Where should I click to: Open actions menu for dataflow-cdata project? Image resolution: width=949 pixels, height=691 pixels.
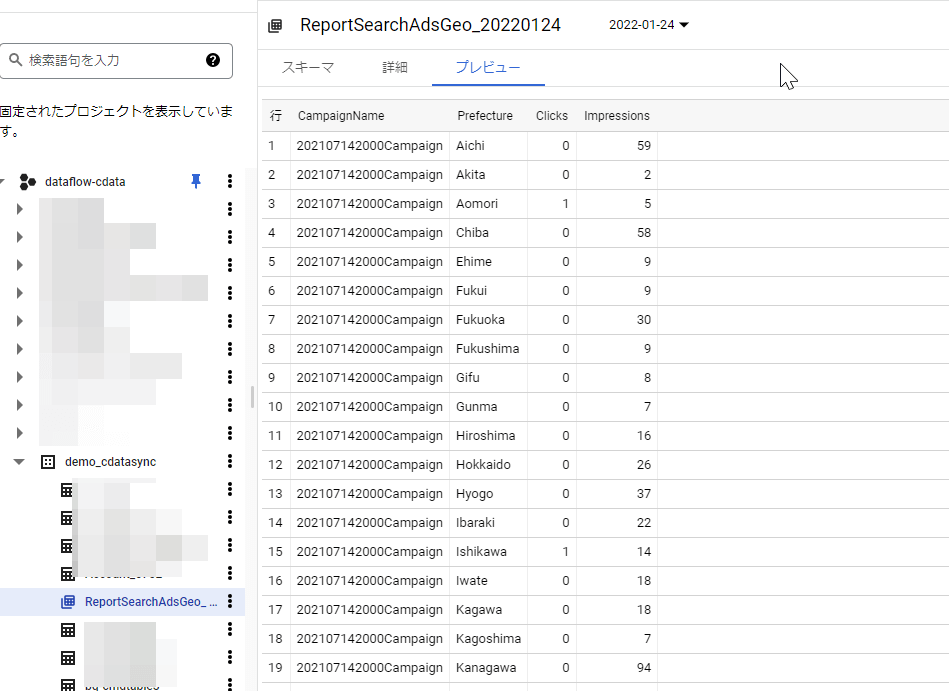coord(230,181)
